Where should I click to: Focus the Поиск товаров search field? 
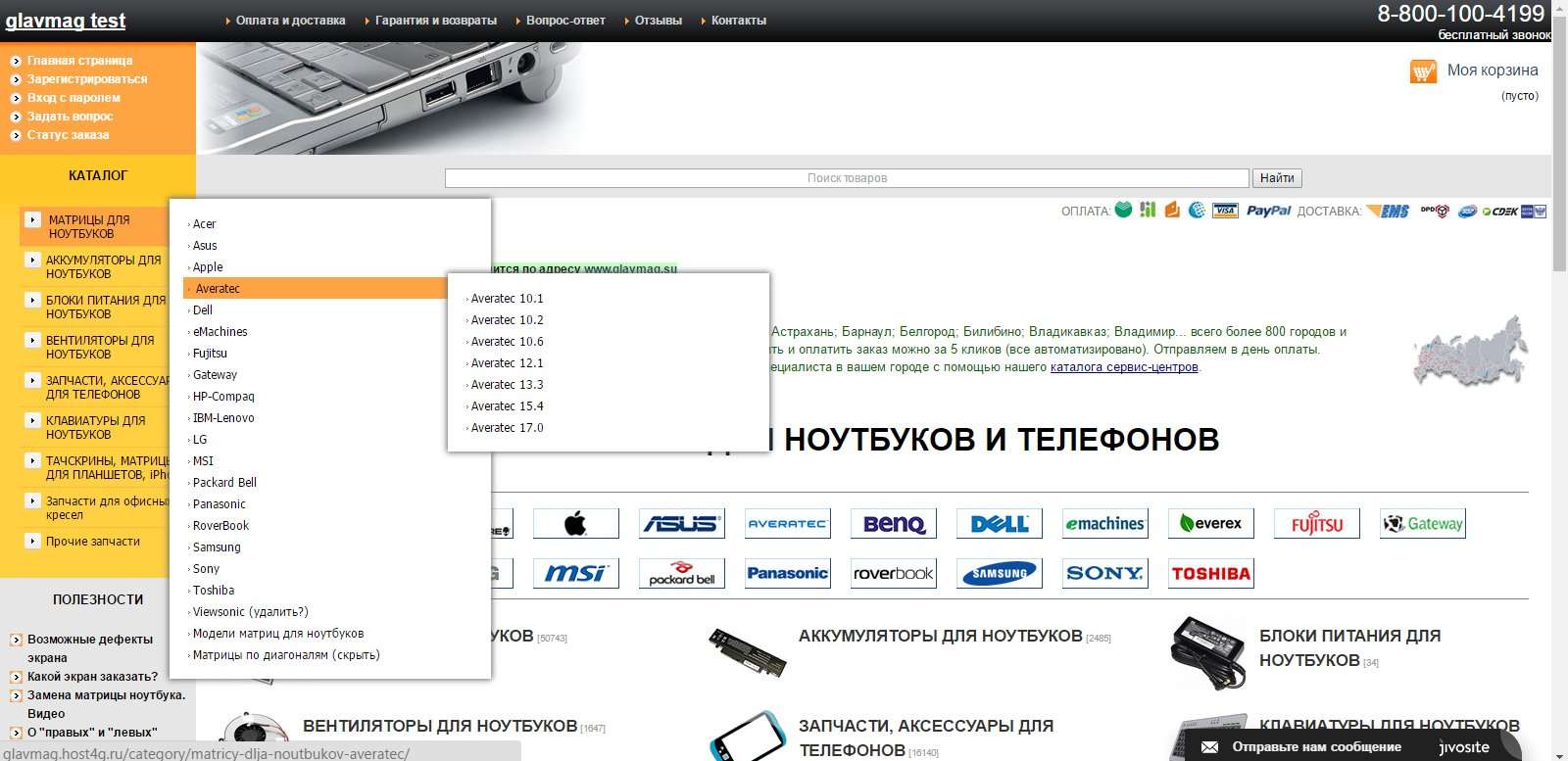(847, 178)
